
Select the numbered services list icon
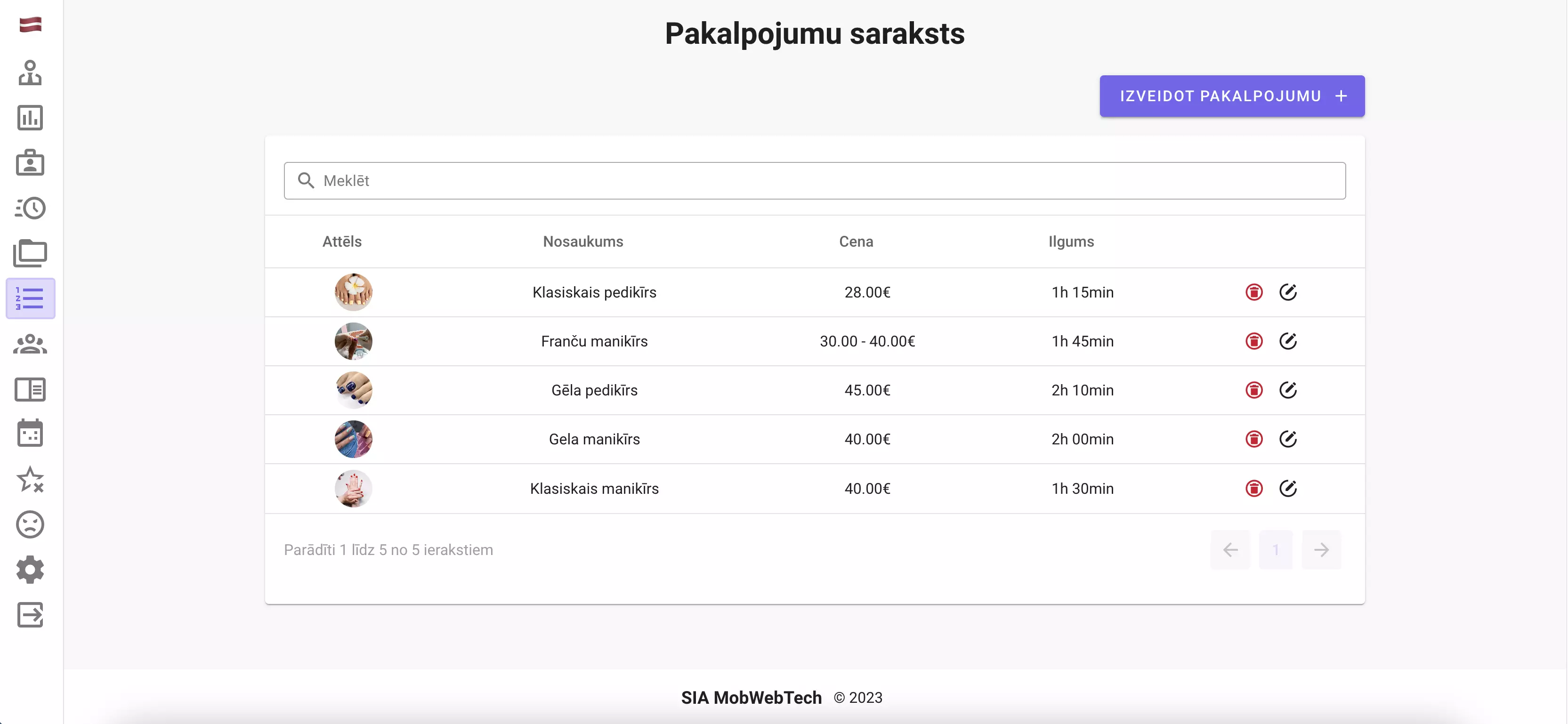(31, 298)
